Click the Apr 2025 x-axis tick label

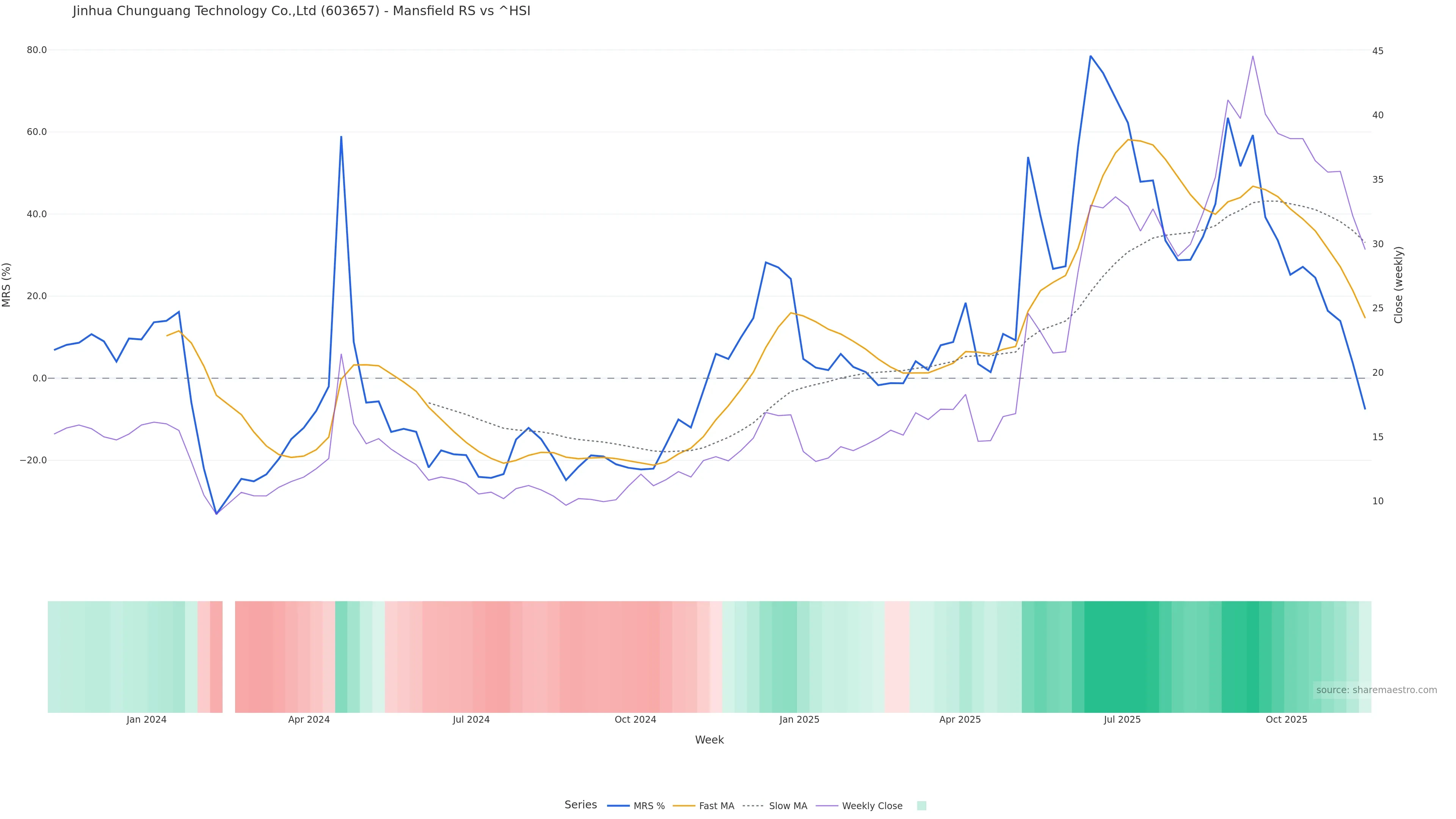coord(960,720)
